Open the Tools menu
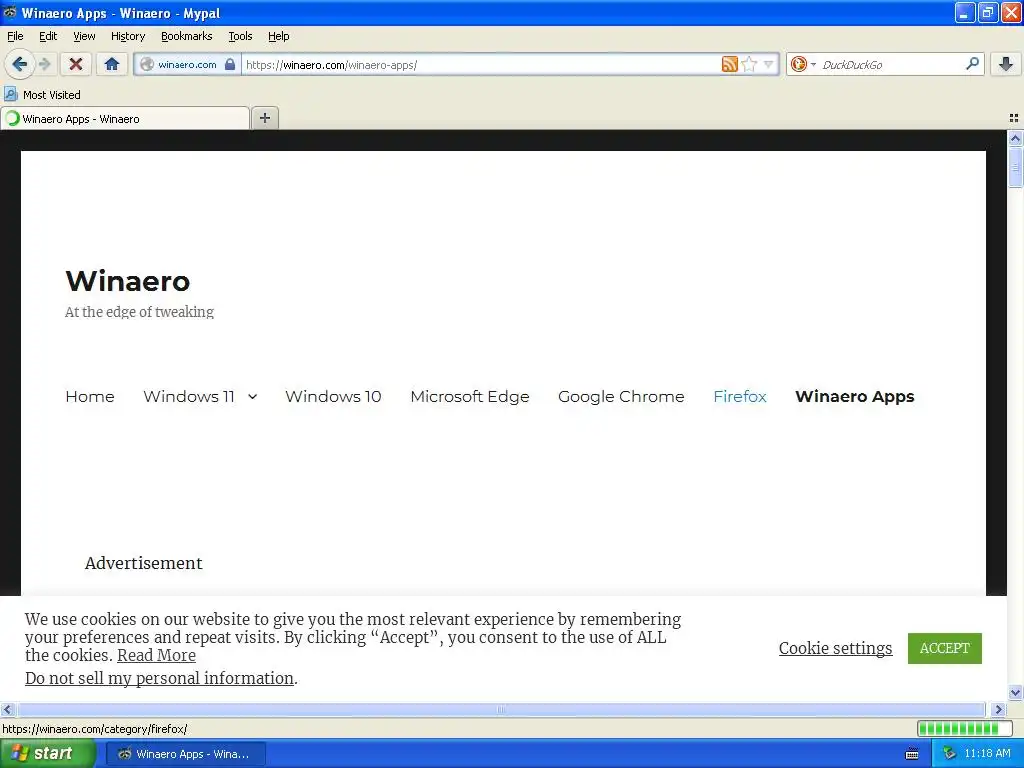1024x768 pixels. point(240,36)
